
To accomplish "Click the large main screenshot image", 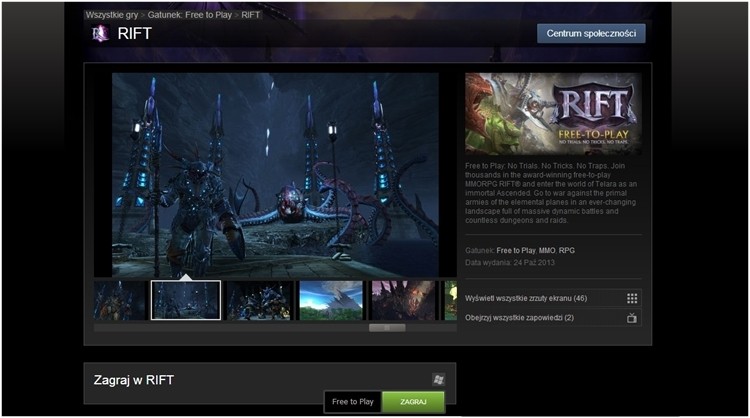I will pyautogui.click(x=276, y=175).
